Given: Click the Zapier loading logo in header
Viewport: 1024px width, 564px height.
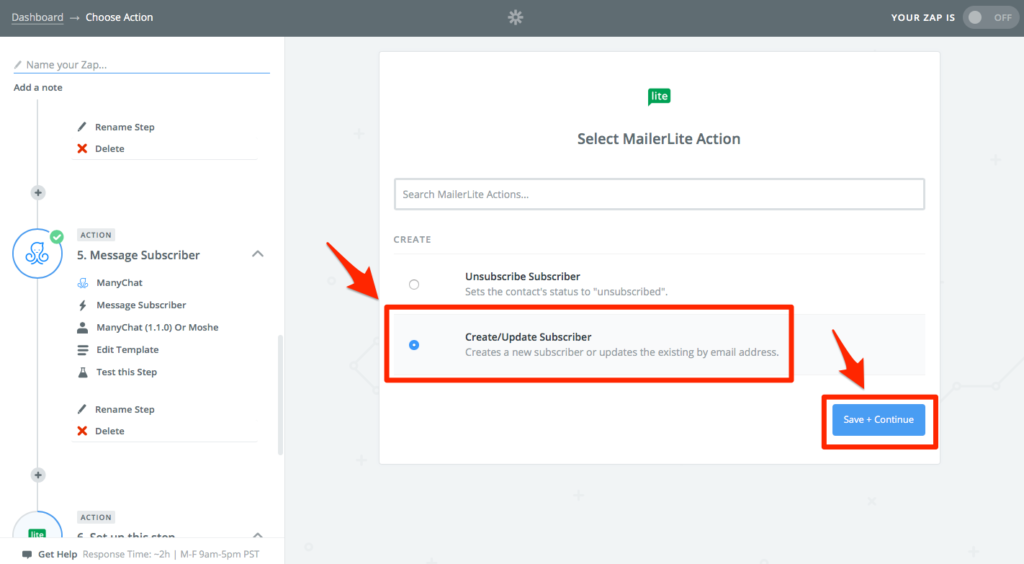Looking at the screenshot, I should [x=515, y=18].
